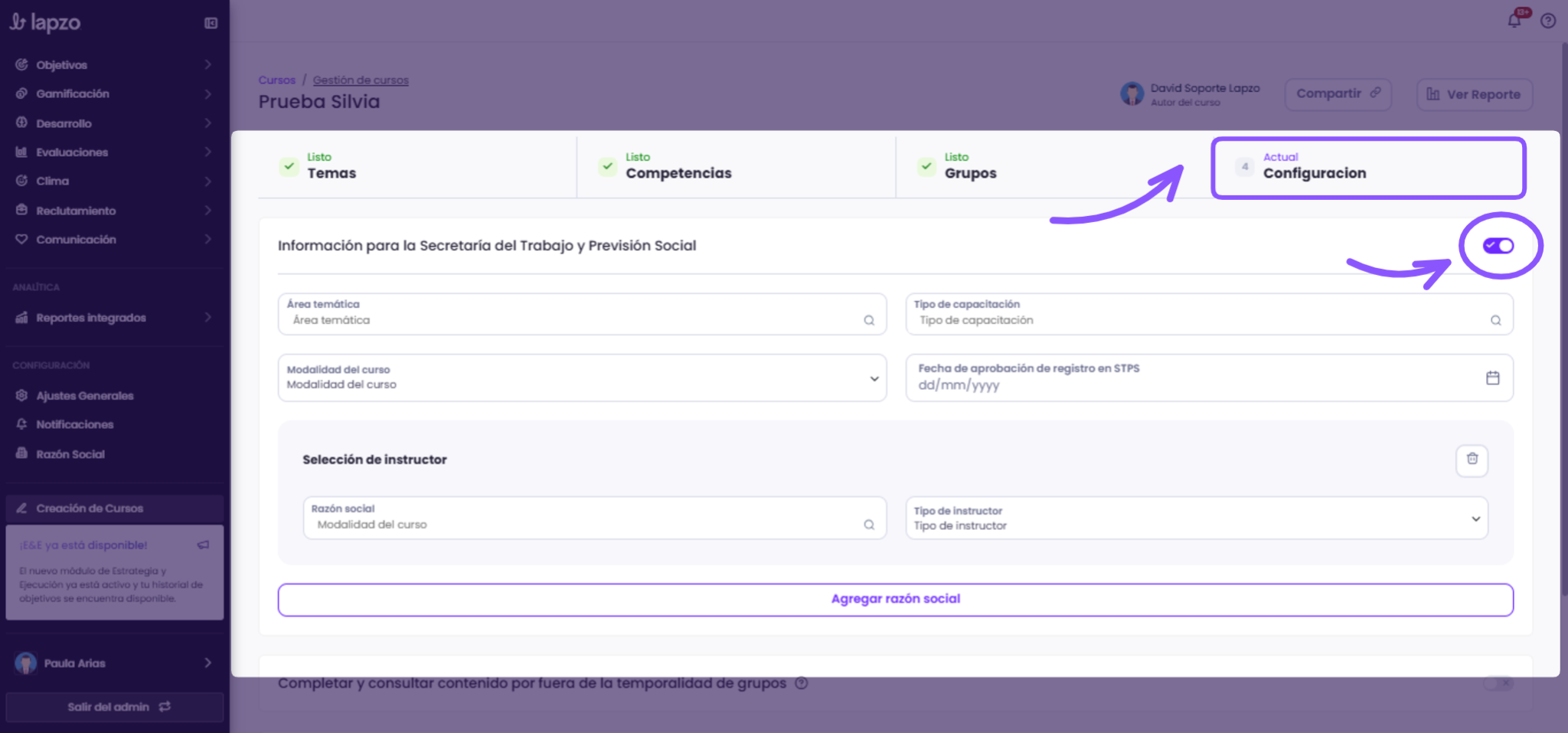The image size is (1568, 733).
Task: Delete instructor selection with trash icon
Action: click(1472, 460)
